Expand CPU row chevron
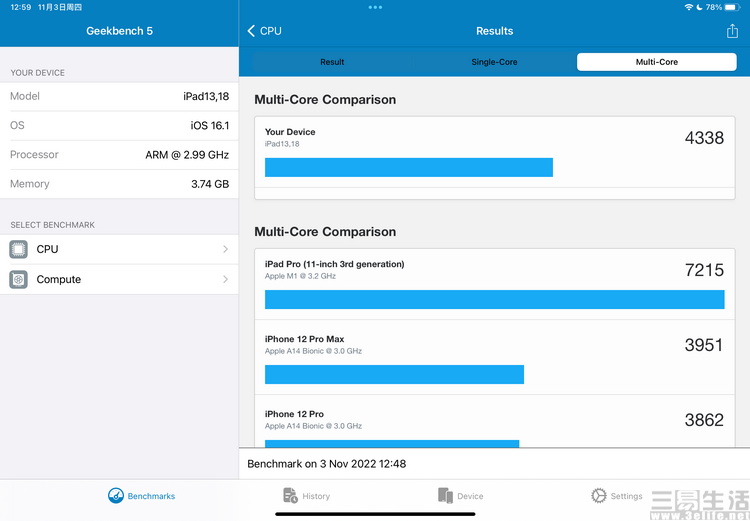Image resolution: width=750 pixels, height=521 pixels. [x=225, y=249]
